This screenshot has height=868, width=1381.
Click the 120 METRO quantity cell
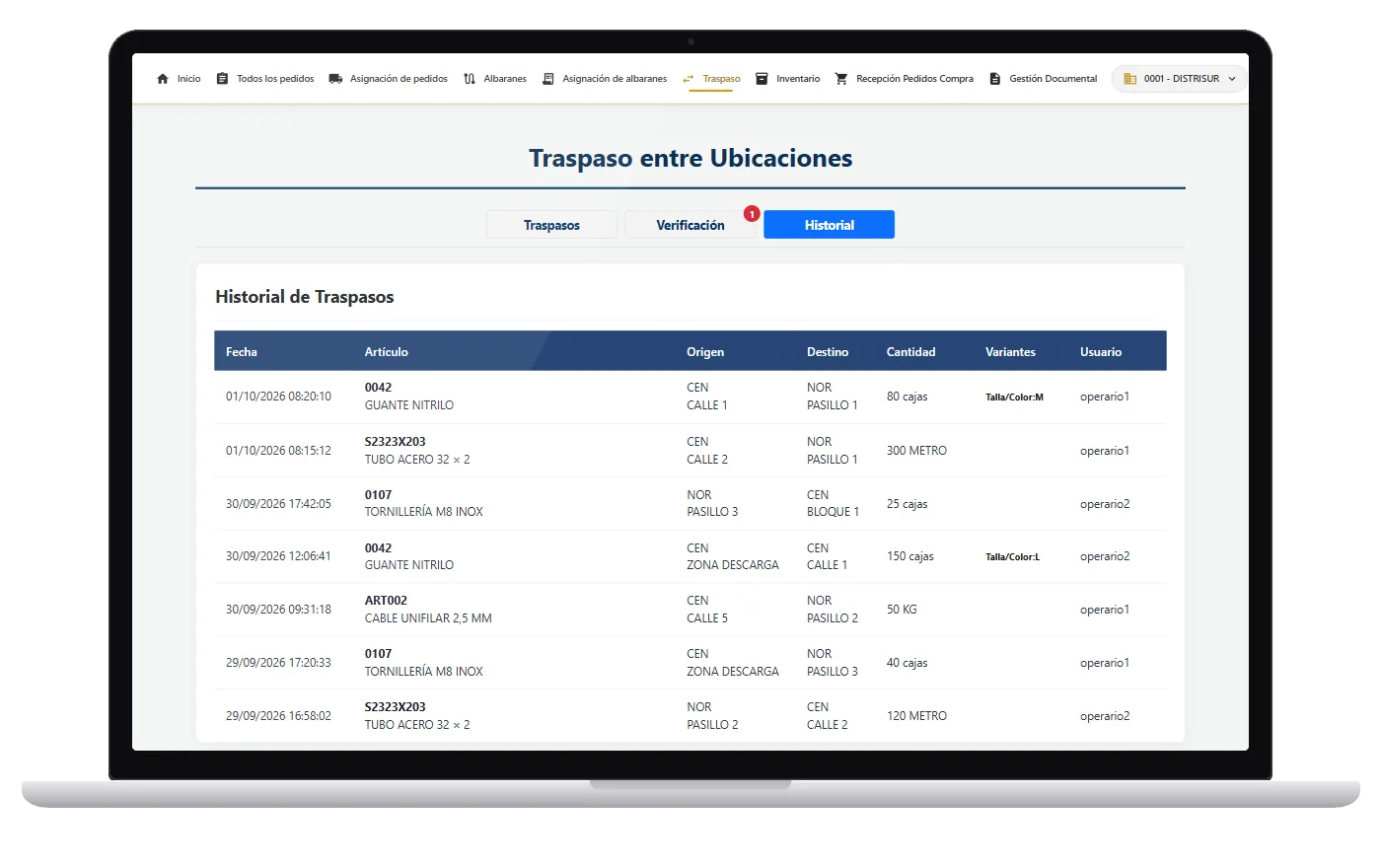coord(916,716)
